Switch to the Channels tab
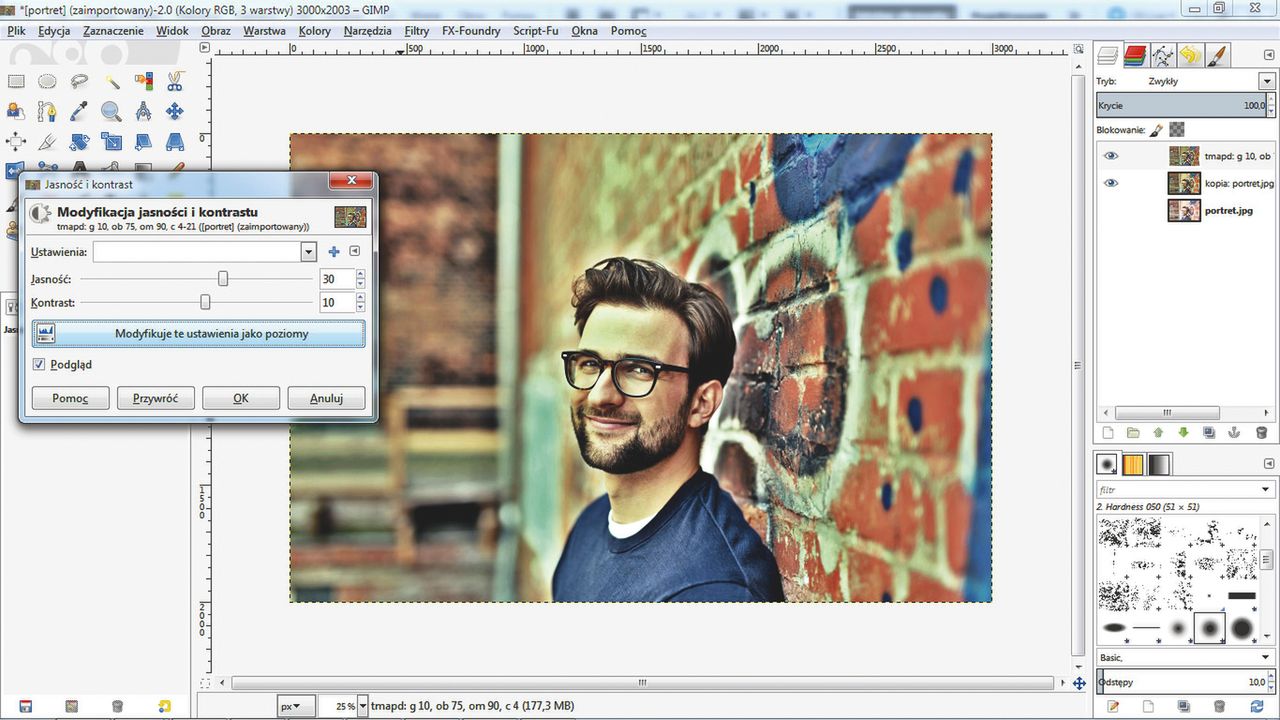The width and height of the screenshot is (1280, 720). [x=1135, y=55]
